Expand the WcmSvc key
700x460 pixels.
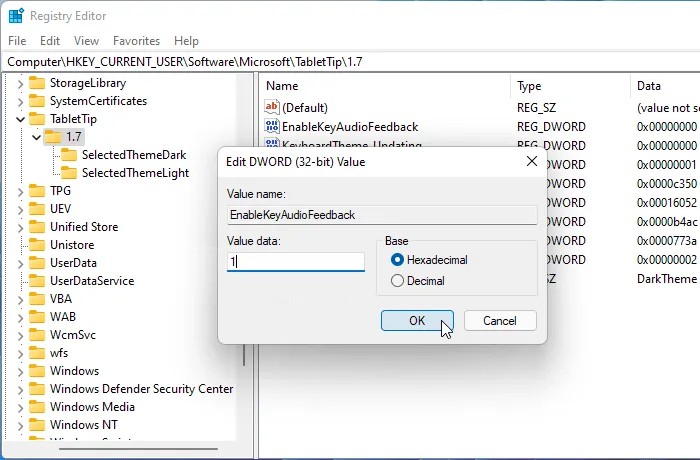point(21,335)
